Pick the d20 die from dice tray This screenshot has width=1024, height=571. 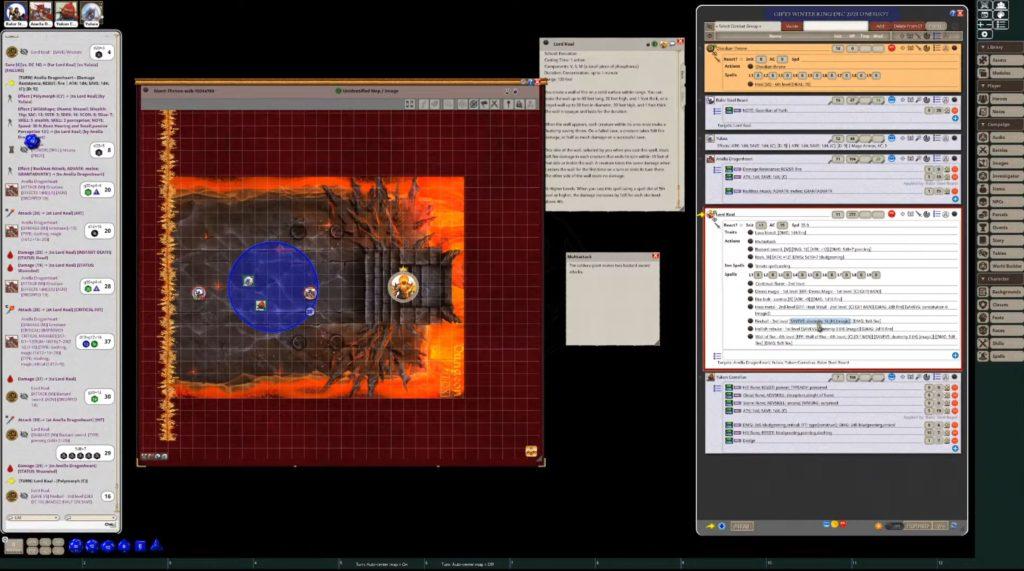coord(76,546)
